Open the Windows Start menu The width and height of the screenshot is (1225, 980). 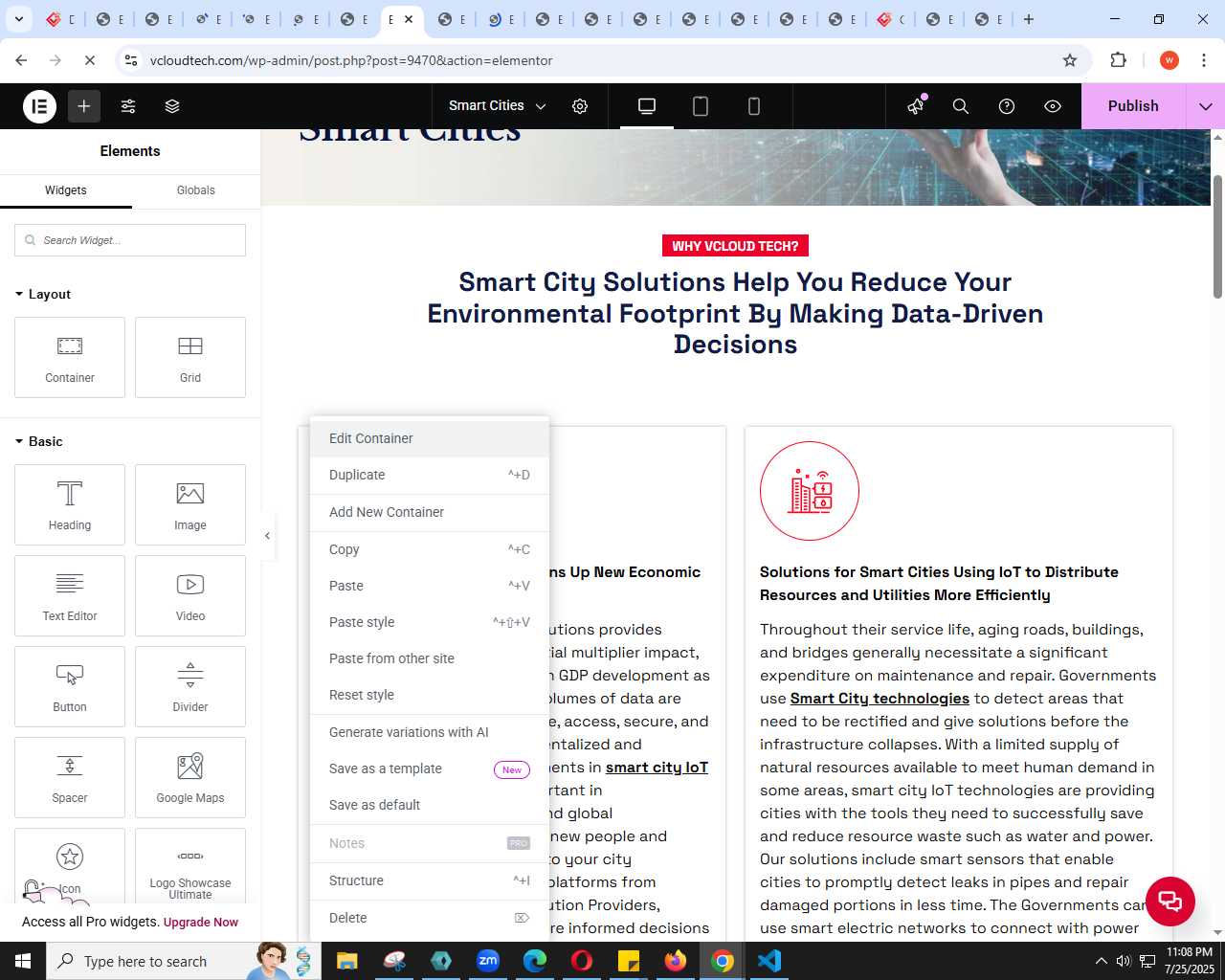click(x=23, y=961)
